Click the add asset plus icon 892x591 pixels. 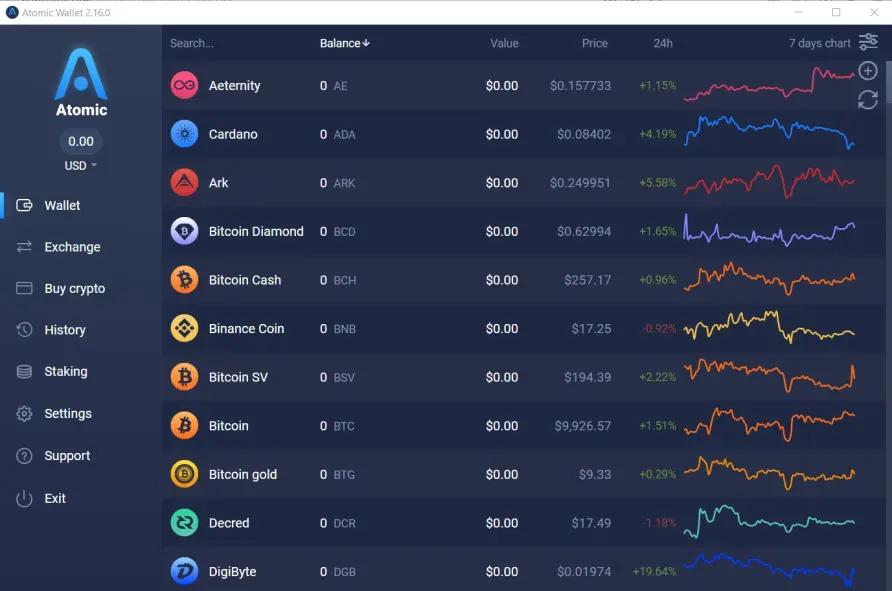coord(868,71)
